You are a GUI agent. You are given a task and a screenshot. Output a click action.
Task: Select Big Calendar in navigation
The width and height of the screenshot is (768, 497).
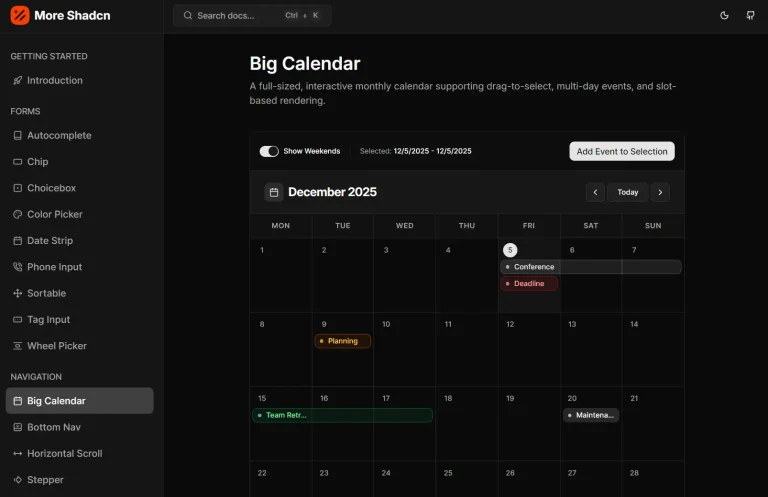[x=80, y=401]
